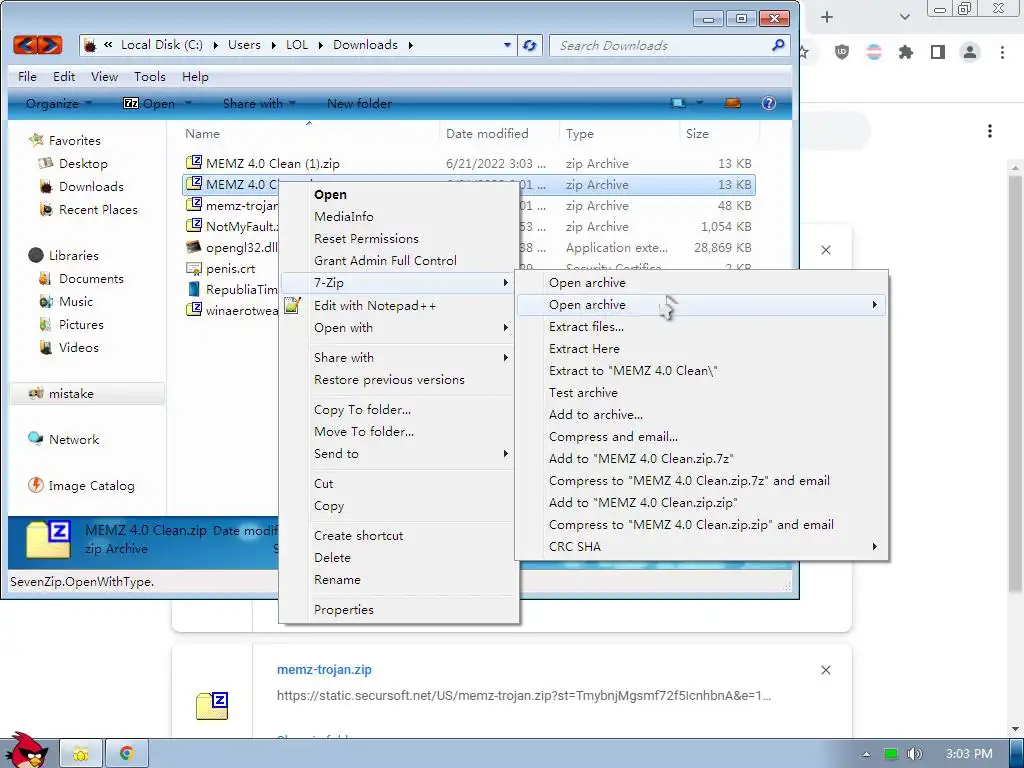Screen dimensions: 1024x768
Task: Click the uBlock shield extension icon
Action: 842,52
